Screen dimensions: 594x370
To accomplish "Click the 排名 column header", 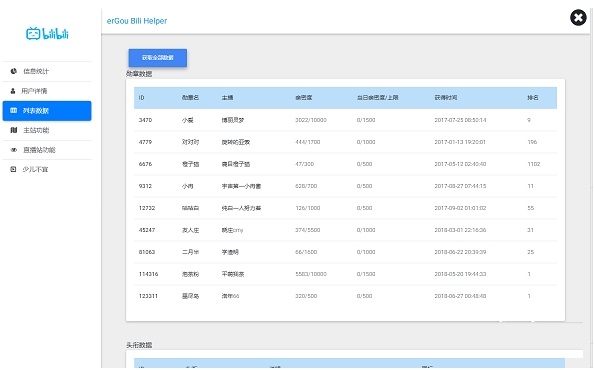I will [533, 98].
